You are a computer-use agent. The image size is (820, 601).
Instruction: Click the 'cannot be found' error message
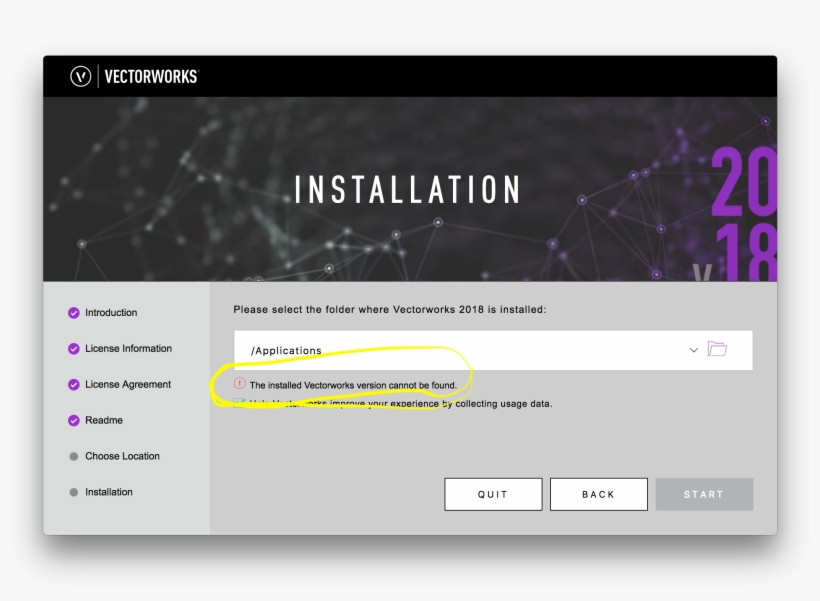pyautogui.click(x=353, y=385)
